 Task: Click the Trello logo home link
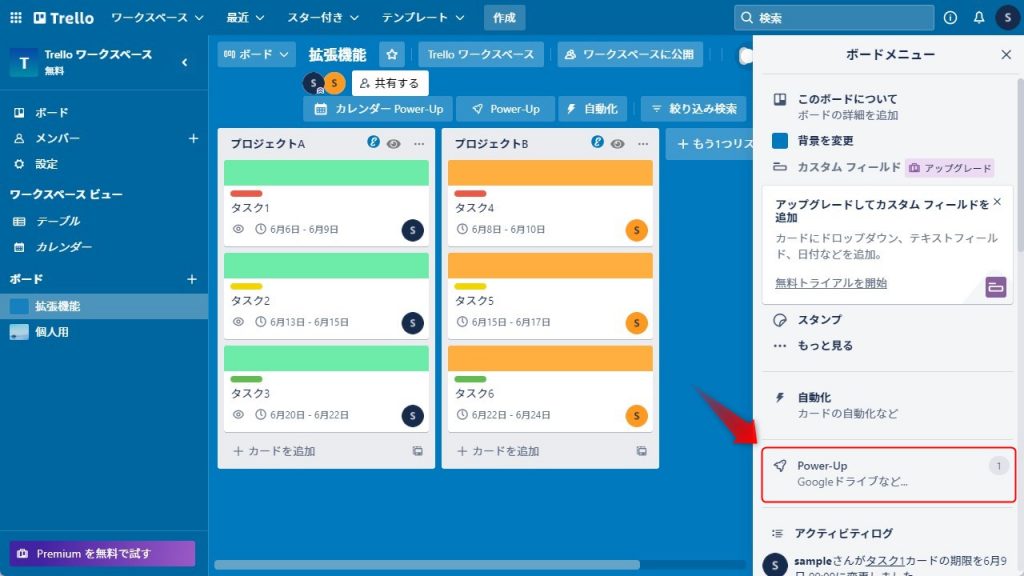coord(63,18)
